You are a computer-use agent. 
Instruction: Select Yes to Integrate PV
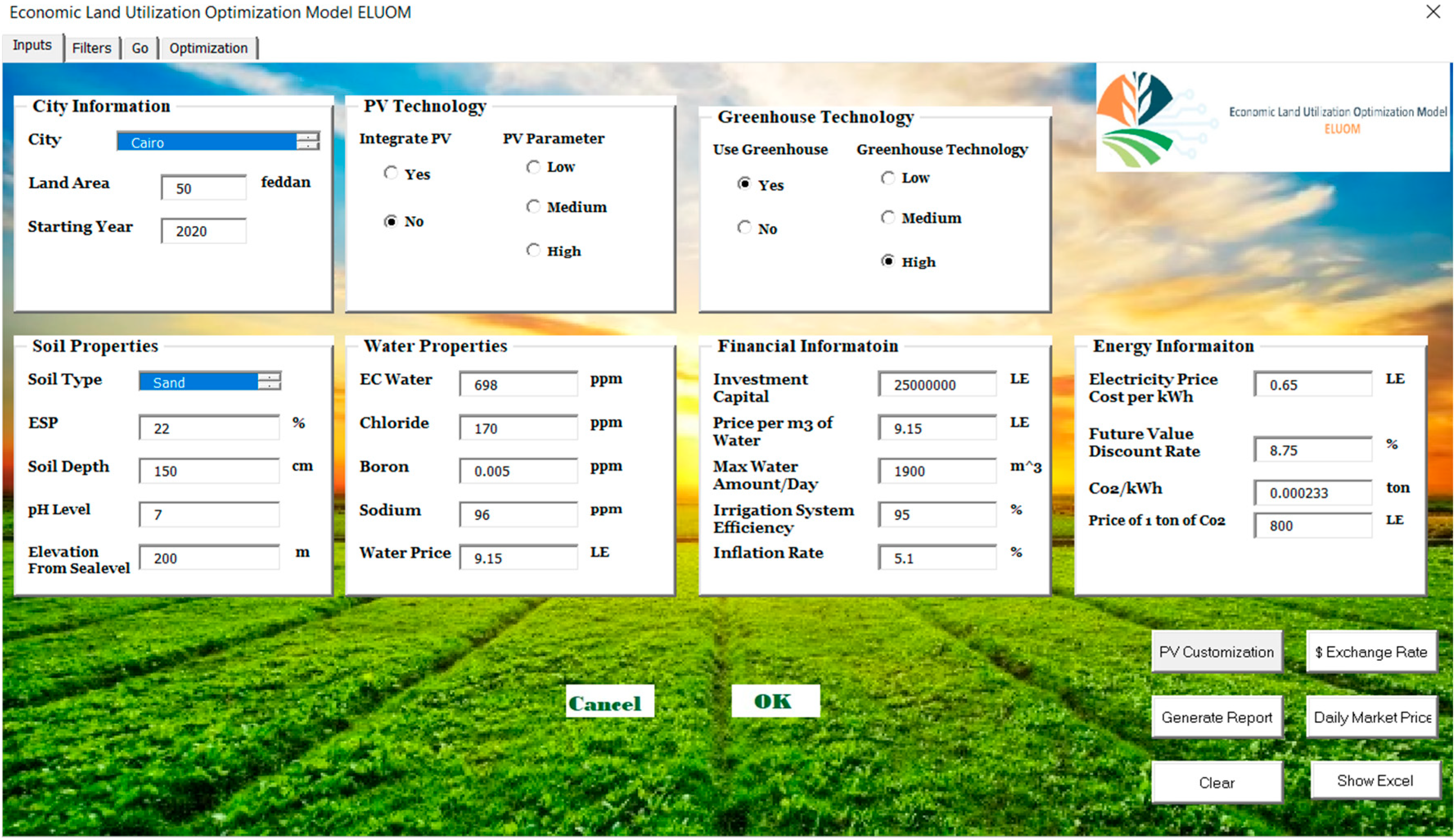click(x=392, y=172)
